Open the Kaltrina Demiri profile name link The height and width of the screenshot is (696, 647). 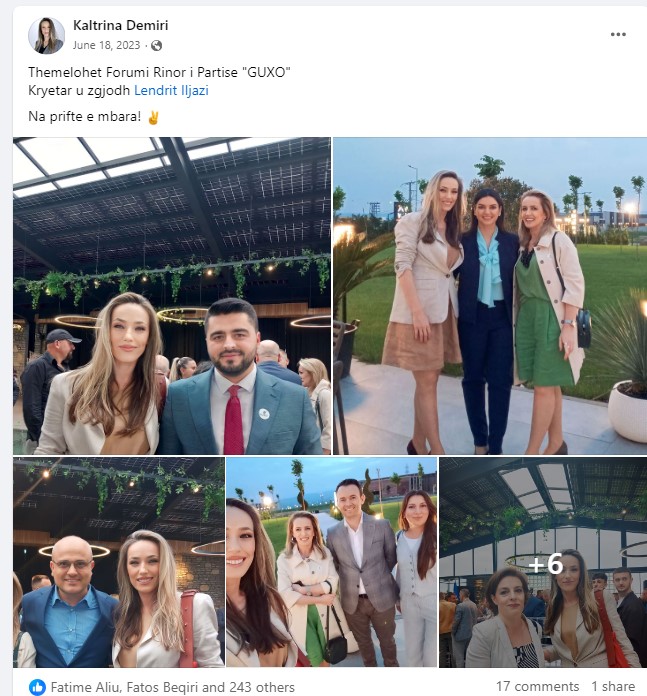[x=120, y=25]
